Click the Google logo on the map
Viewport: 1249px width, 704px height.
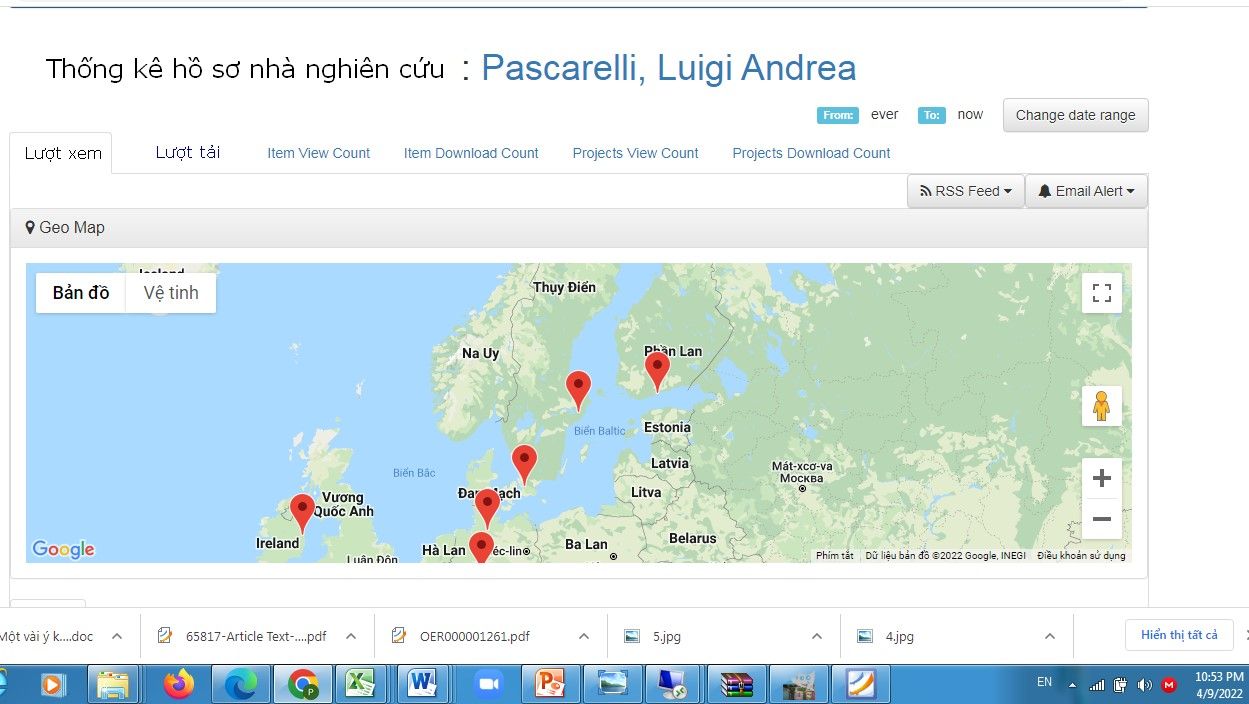pos(64,549)
